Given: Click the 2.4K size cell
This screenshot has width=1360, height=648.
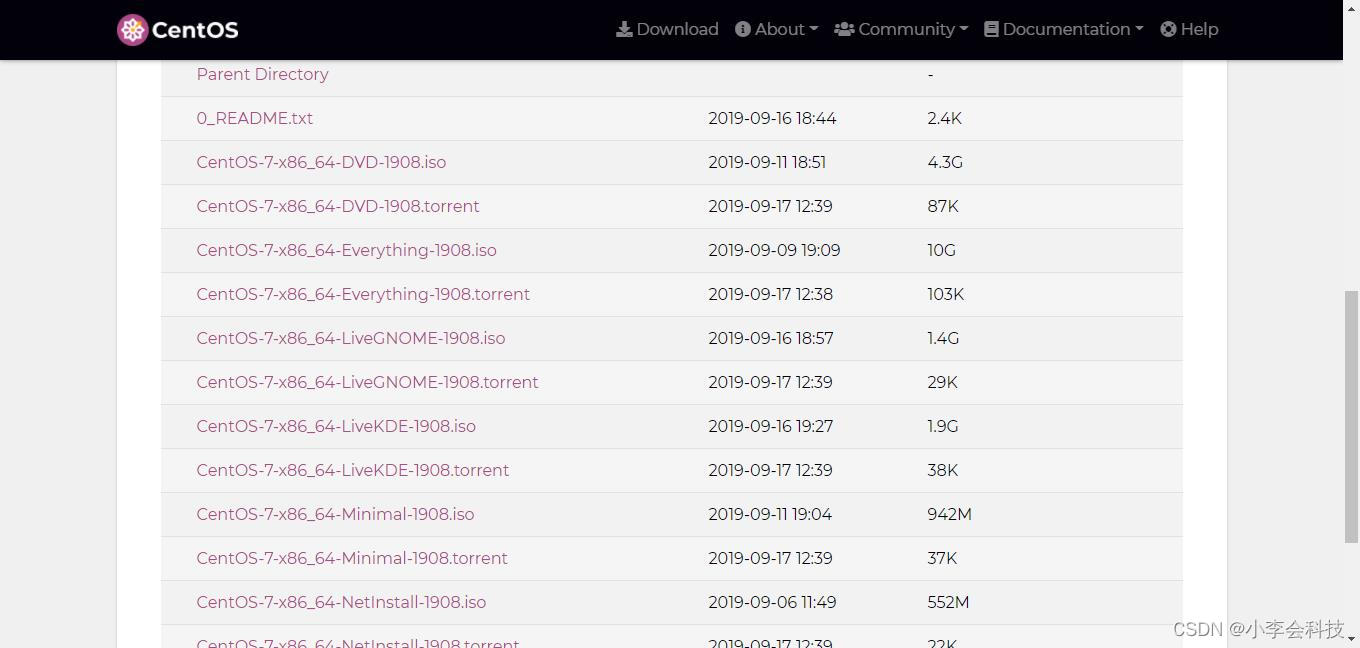Looking at the screenshot, I should 944,118.
